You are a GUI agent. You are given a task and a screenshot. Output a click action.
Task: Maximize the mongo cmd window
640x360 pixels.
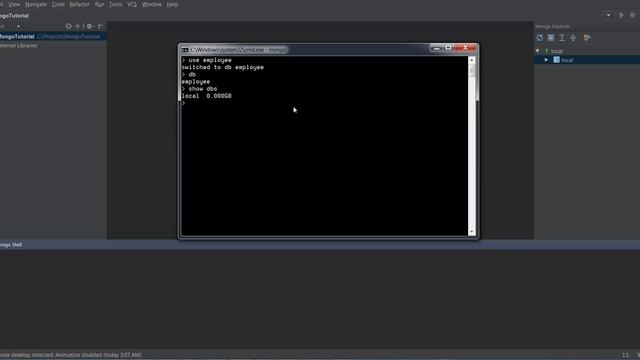[448, 48]
